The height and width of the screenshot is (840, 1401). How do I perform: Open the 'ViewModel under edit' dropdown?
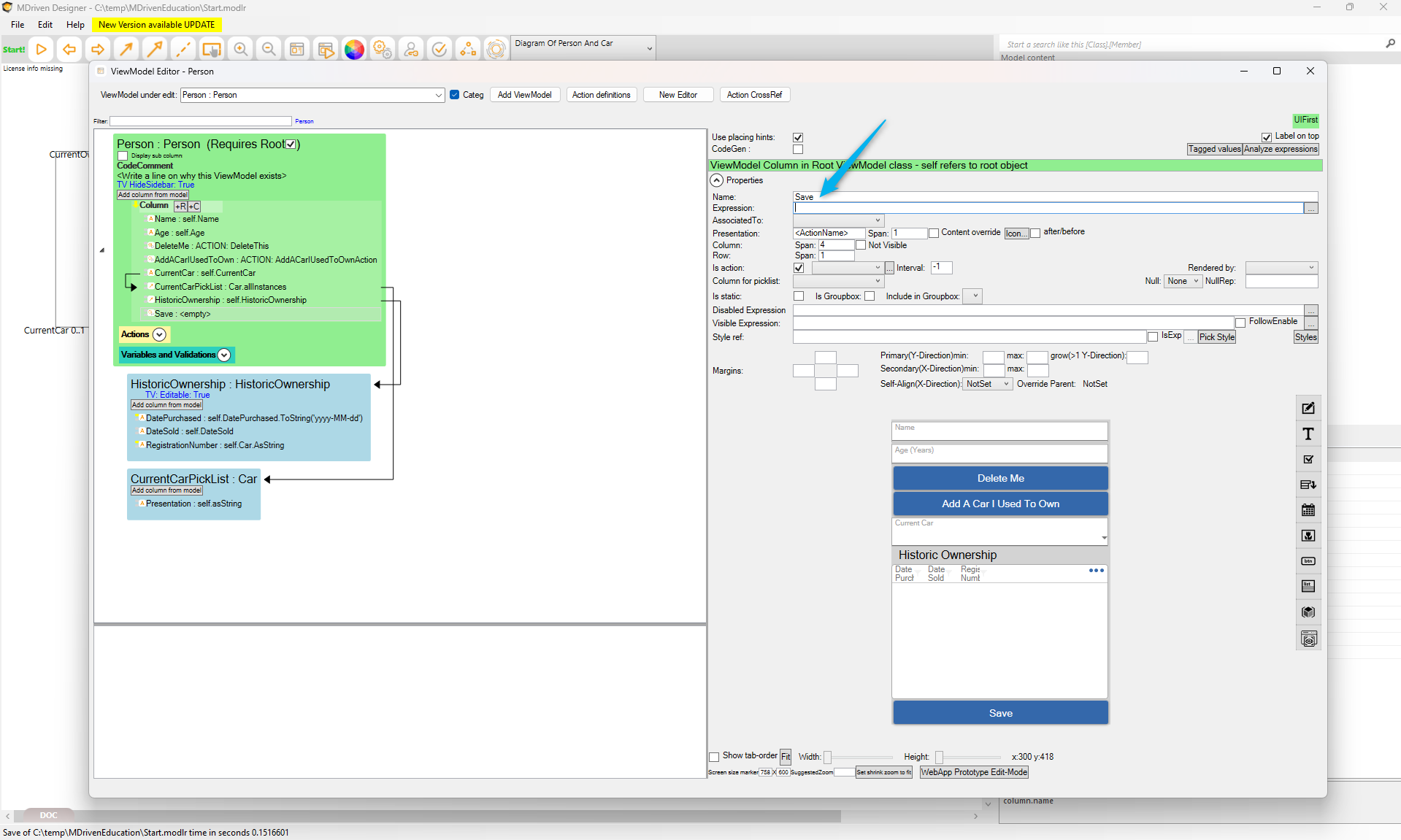(438, 95)
